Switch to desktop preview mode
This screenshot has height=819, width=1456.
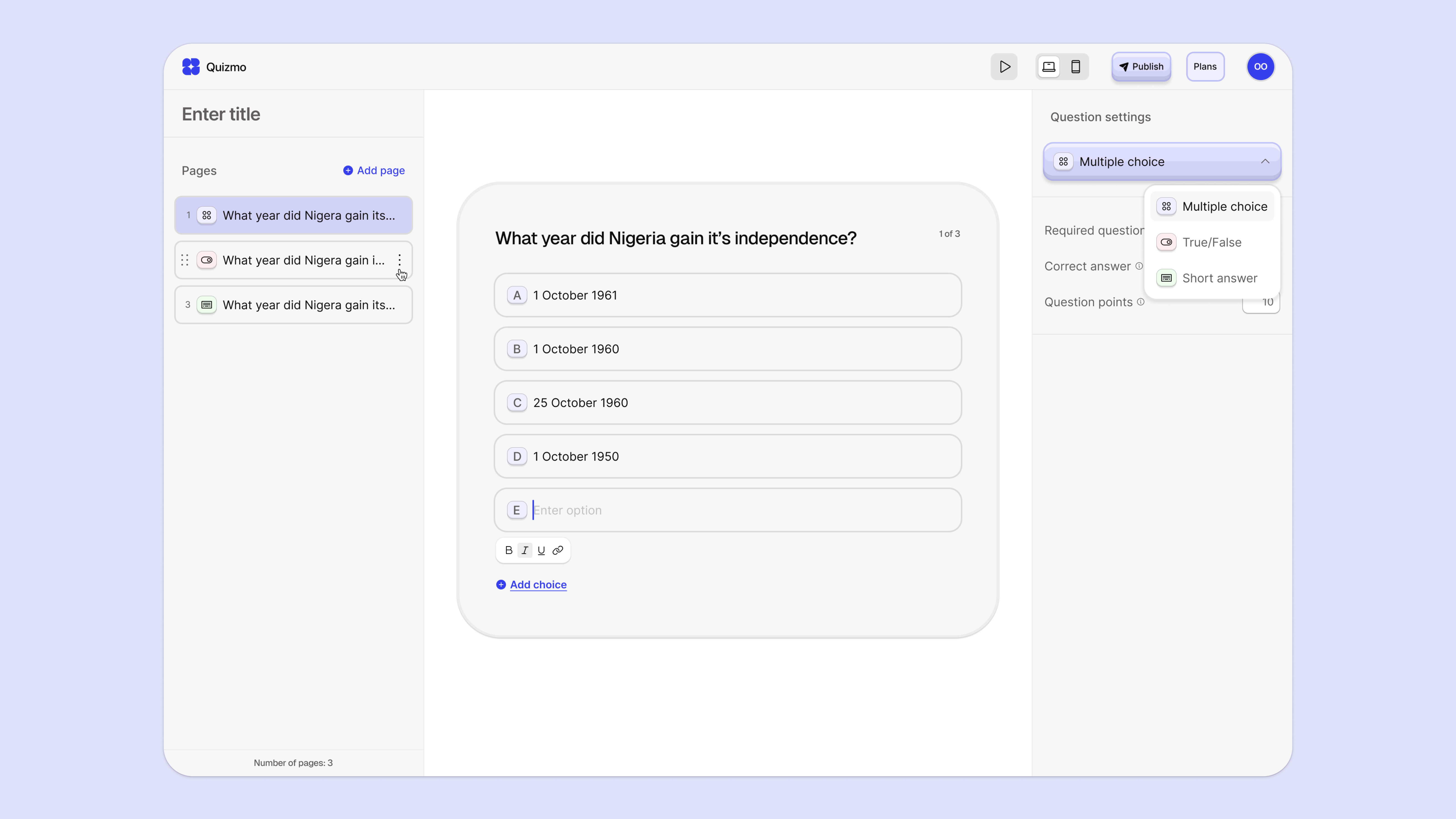pos(1049,66)
